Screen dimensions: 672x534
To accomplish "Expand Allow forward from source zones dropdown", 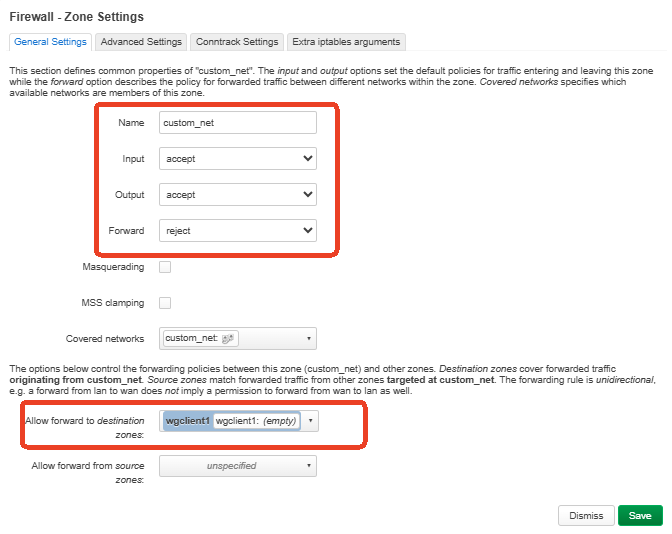I will (x=238, y=466).
